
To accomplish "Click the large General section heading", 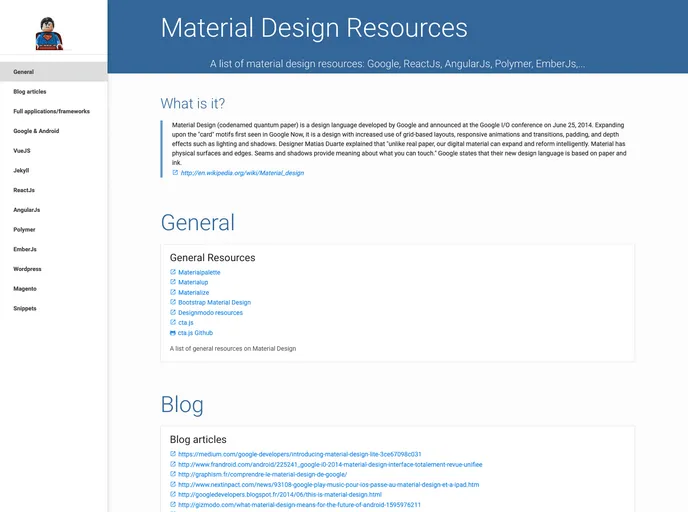I will (198, 222).
